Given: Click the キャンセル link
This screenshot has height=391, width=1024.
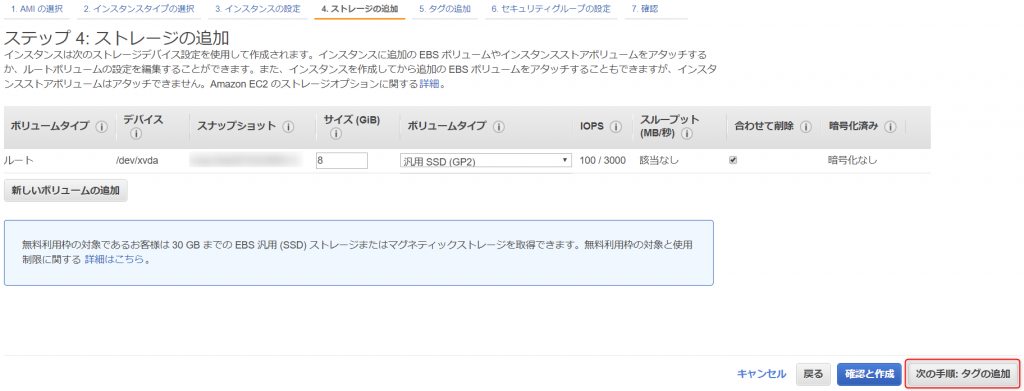Looking at the screenshot, I should tap(761, 374).
